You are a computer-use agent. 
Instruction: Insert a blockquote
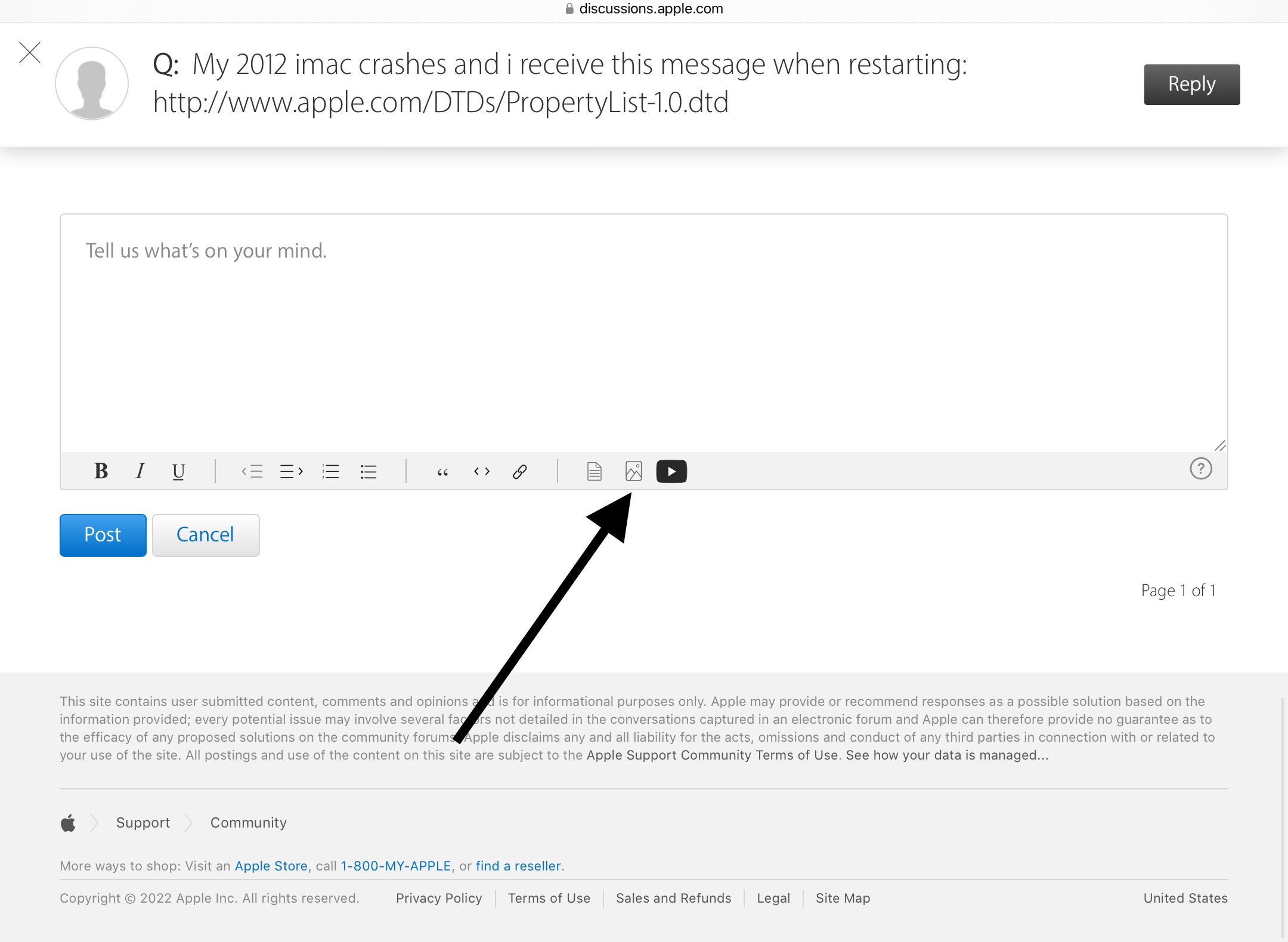442,471
